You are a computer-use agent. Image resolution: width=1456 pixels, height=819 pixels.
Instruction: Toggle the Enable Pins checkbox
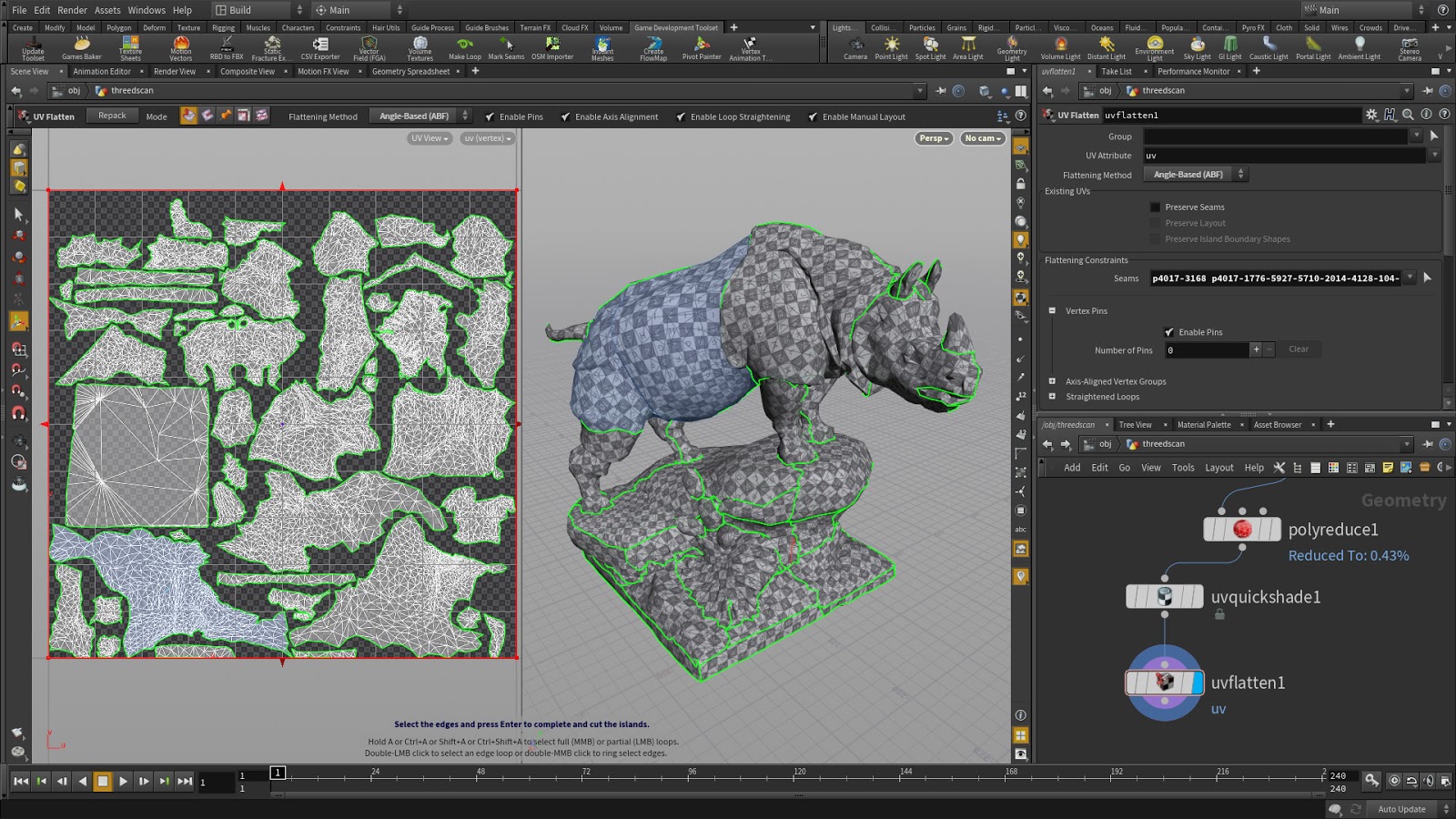[1170, 331]
